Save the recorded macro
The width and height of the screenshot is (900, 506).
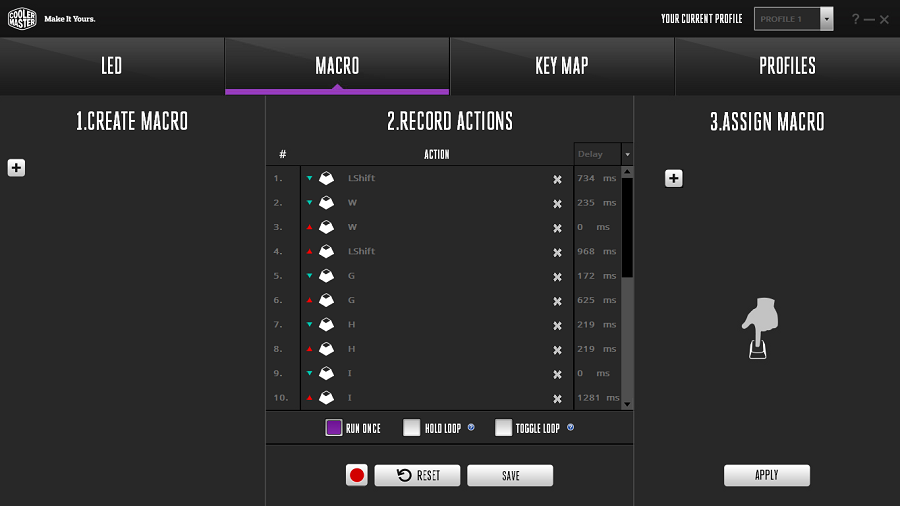pyautogui.click(x=510, y=475)
